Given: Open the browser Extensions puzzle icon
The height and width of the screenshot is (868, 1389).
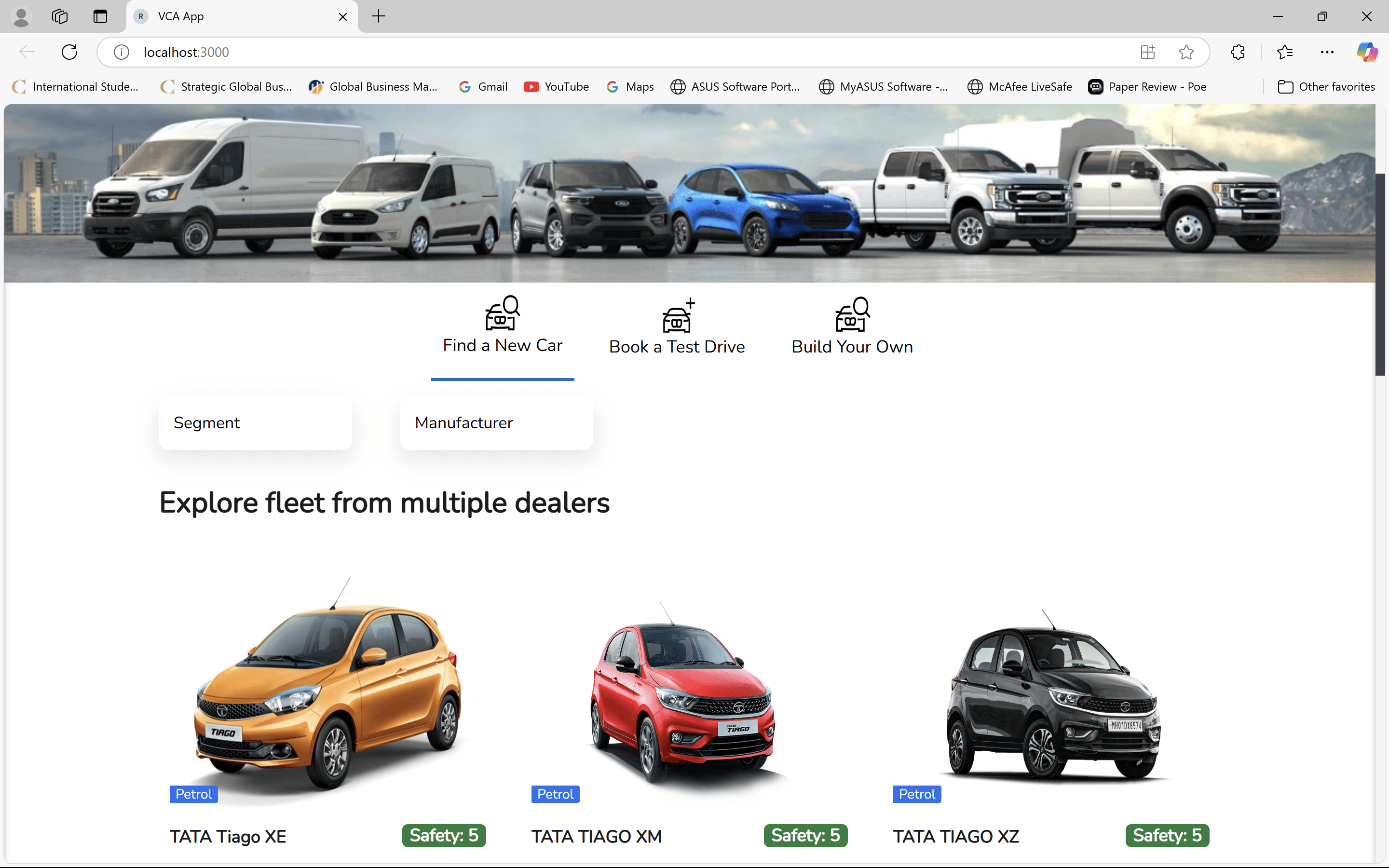Looking at the screenshot, I should coord(1238,52).
